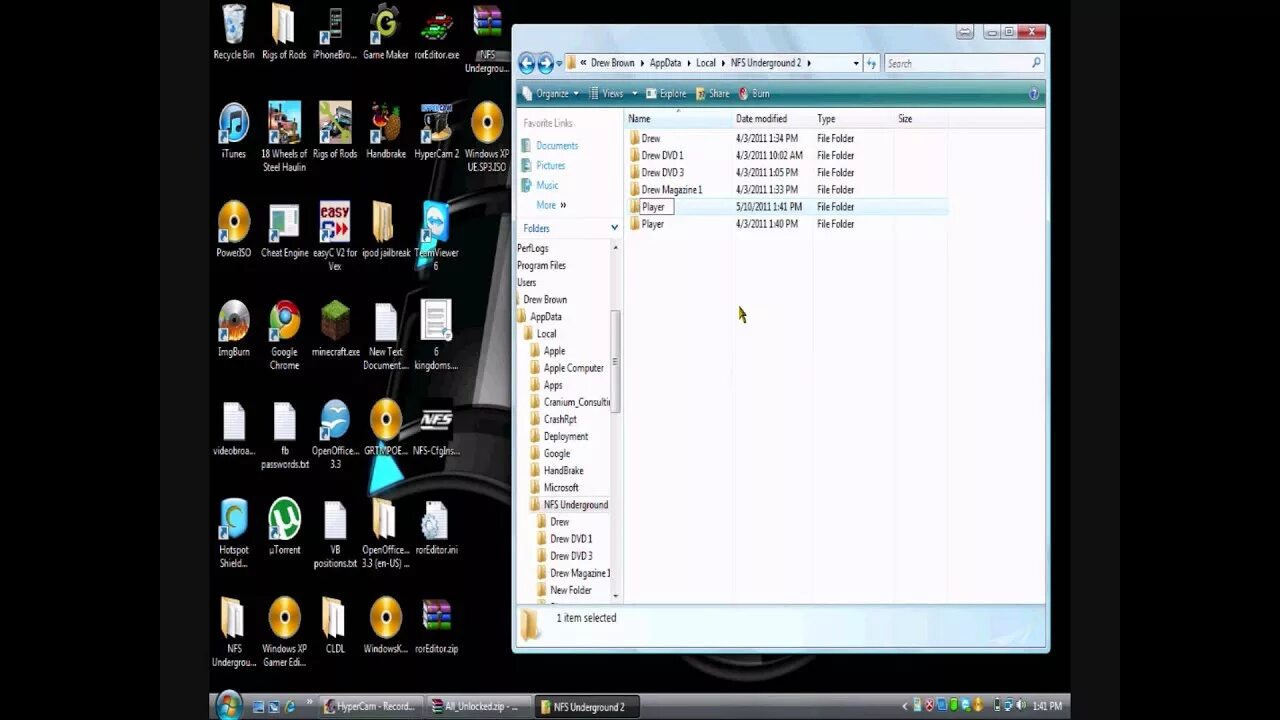Click the Search box in Explorer
This screenshot has width=1280, height=720.
[x=964, y=63]
